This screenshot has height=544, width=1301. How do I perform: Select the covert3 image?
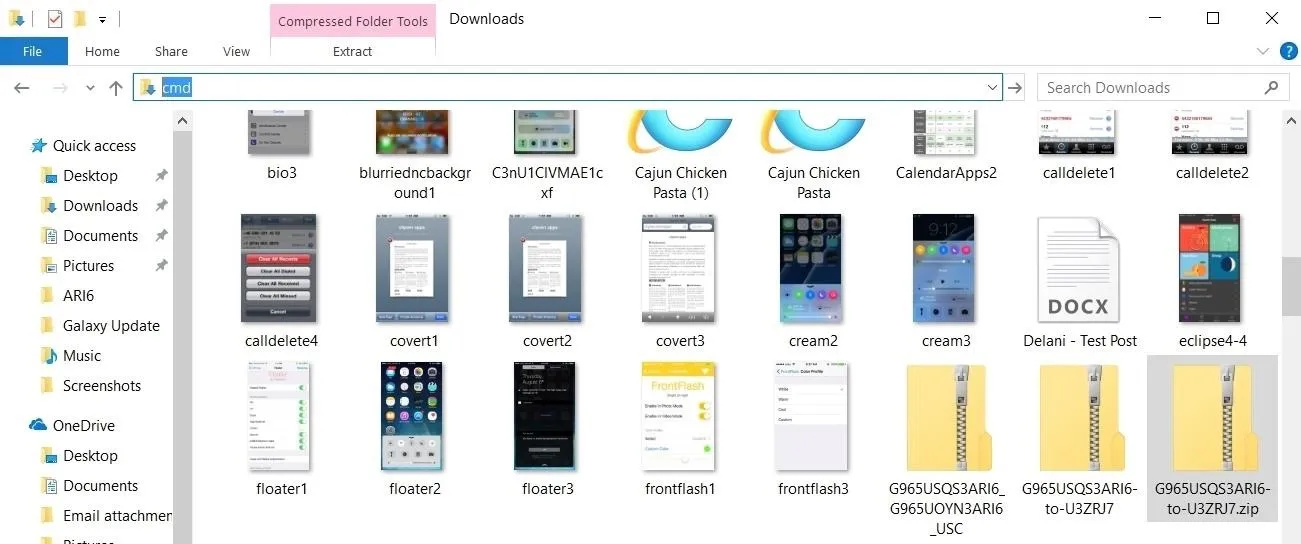[680, 282]
